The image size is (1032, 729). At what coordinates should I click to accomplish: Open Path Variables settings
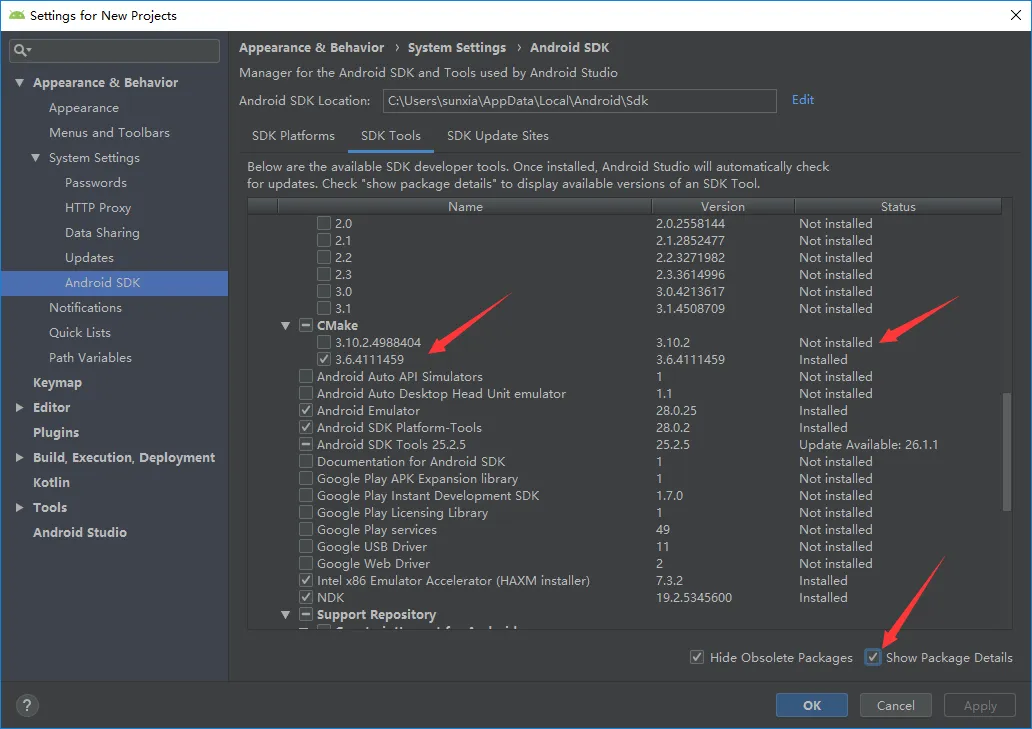90,358
